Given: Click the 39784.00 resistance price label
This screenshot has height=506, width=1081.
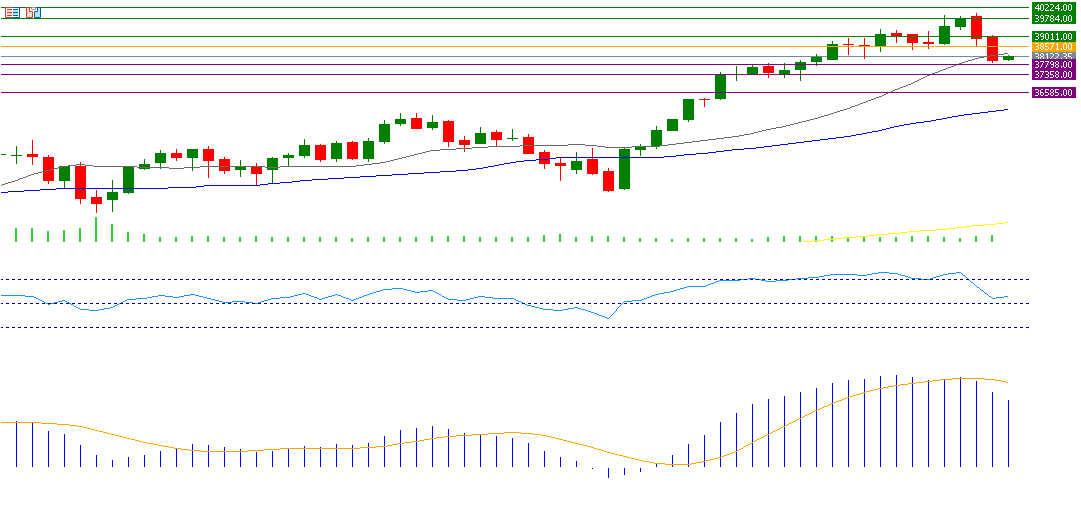Looking at the screenshot, I should pos(1053,18).
